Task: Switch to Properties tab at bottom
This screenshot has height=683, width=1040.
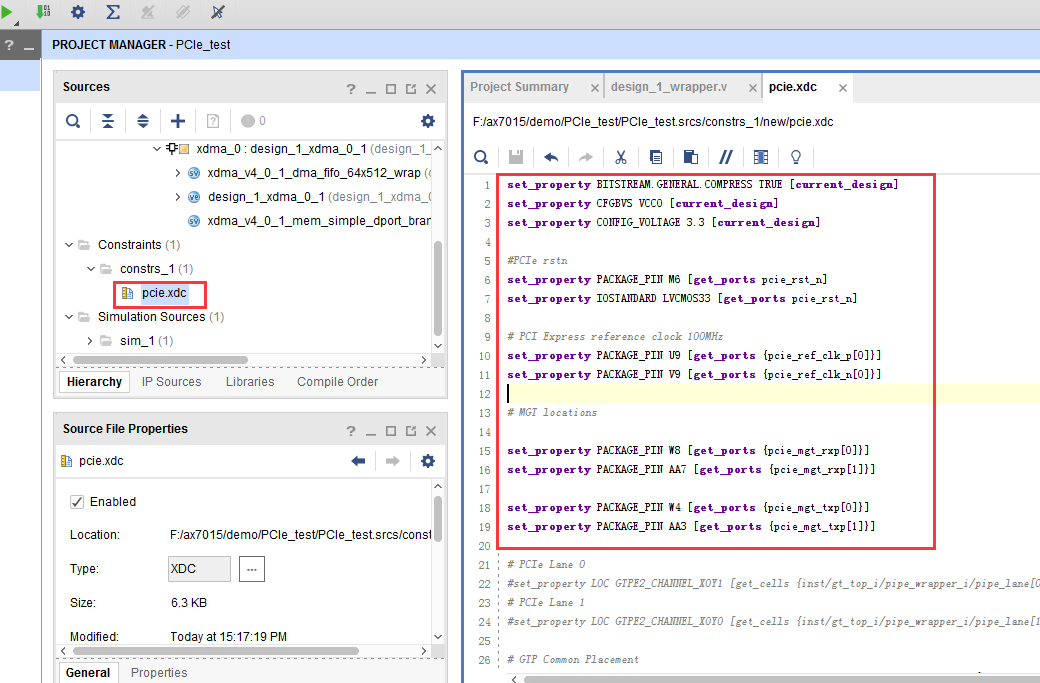Action: 159,672
